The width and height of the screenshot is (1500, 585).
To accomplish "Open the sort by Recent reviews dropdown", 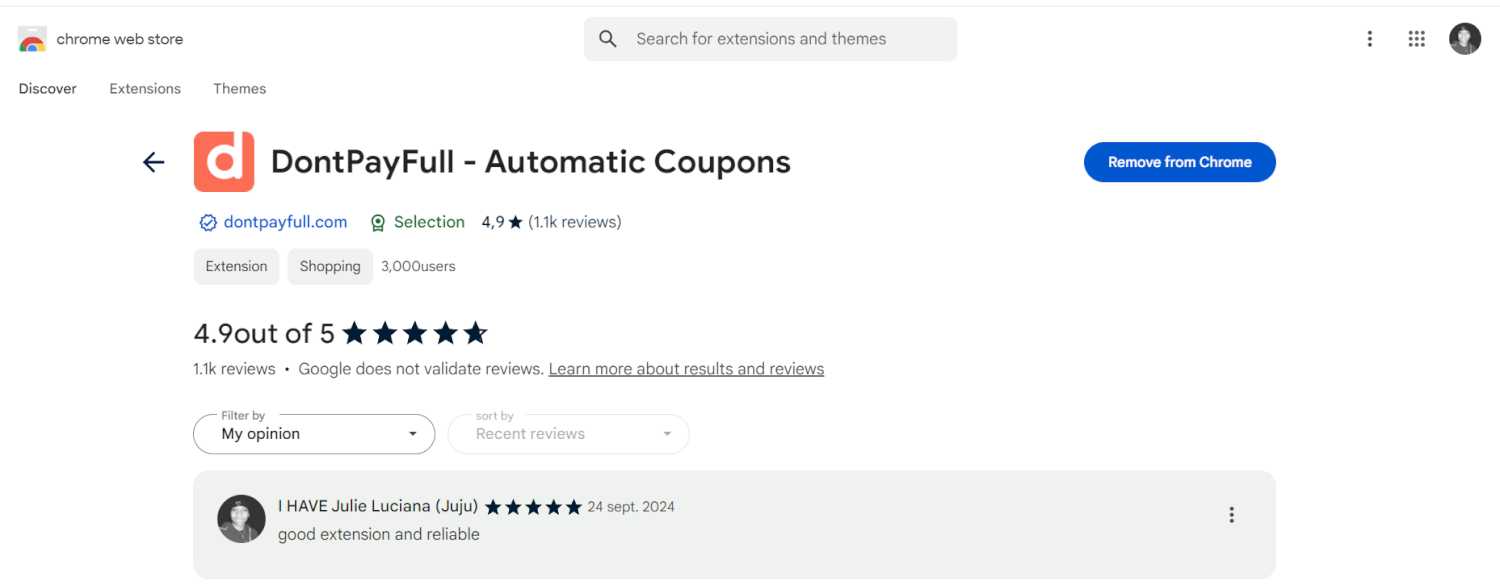I will coord(568,434).
